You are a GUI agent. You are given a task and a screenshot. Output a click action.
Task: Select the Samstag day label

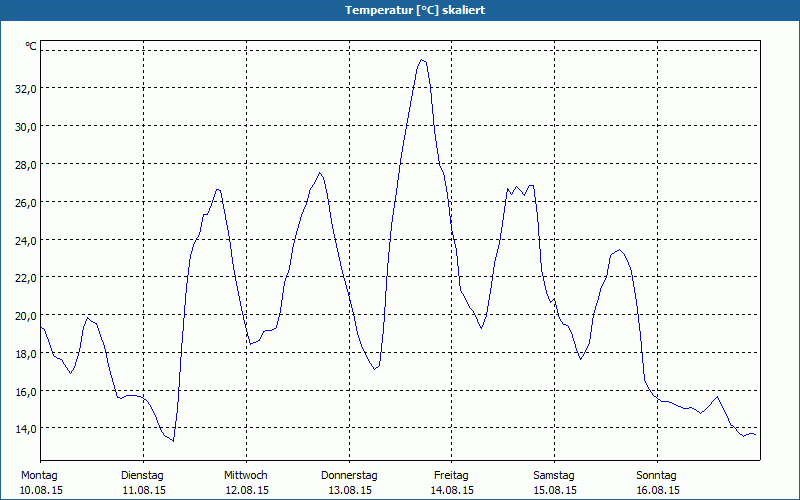(x=554, y=475)
